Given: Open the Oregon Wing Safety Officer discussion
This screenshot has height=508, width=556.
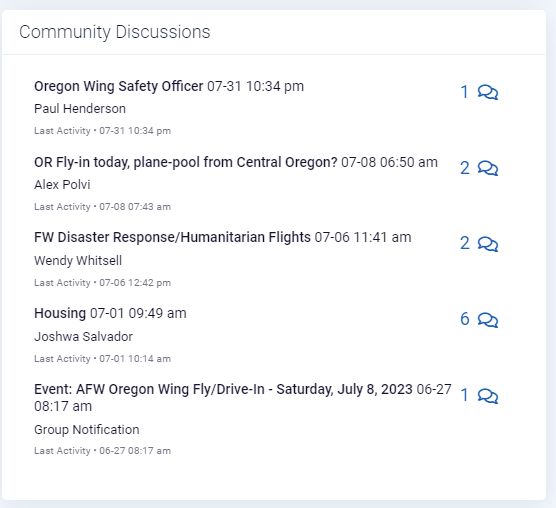Looking at the screenshot, I should pyautogui.click(x=118, y=86).
